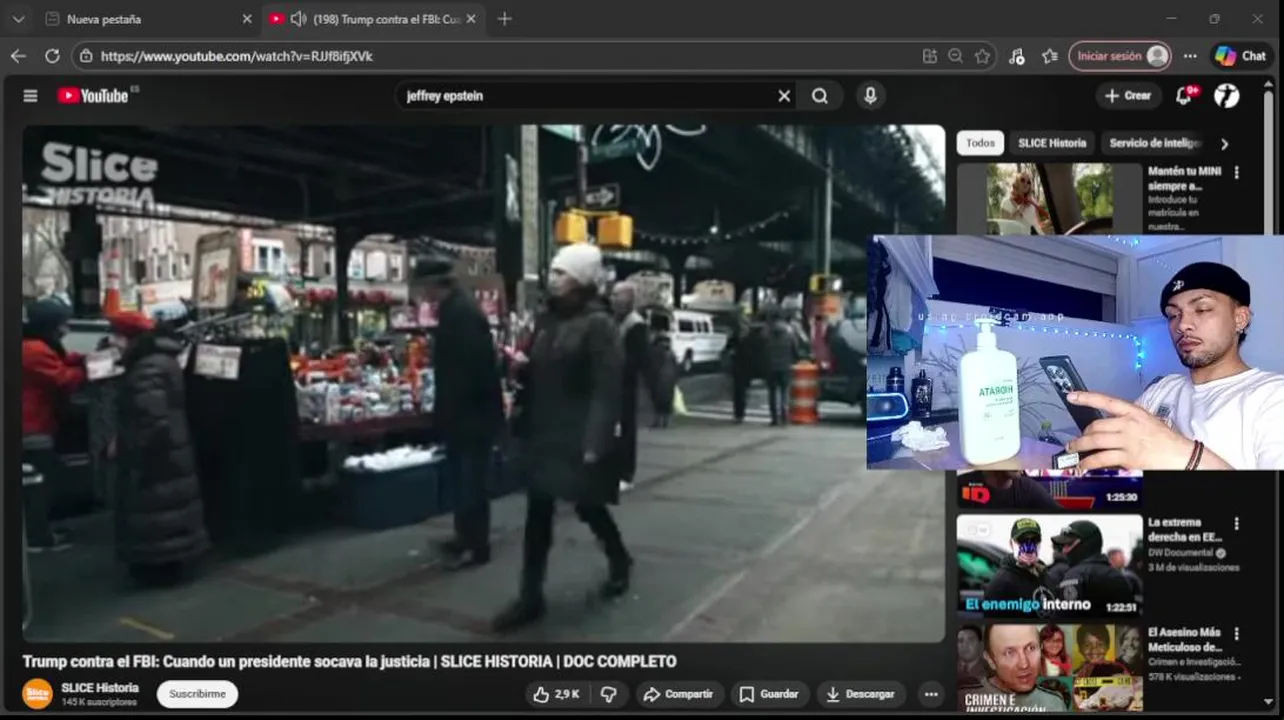The width and height of the screenshot is (1284, 720).
Task: Submit the search with the magnifier icon
Action: point(820,96)
